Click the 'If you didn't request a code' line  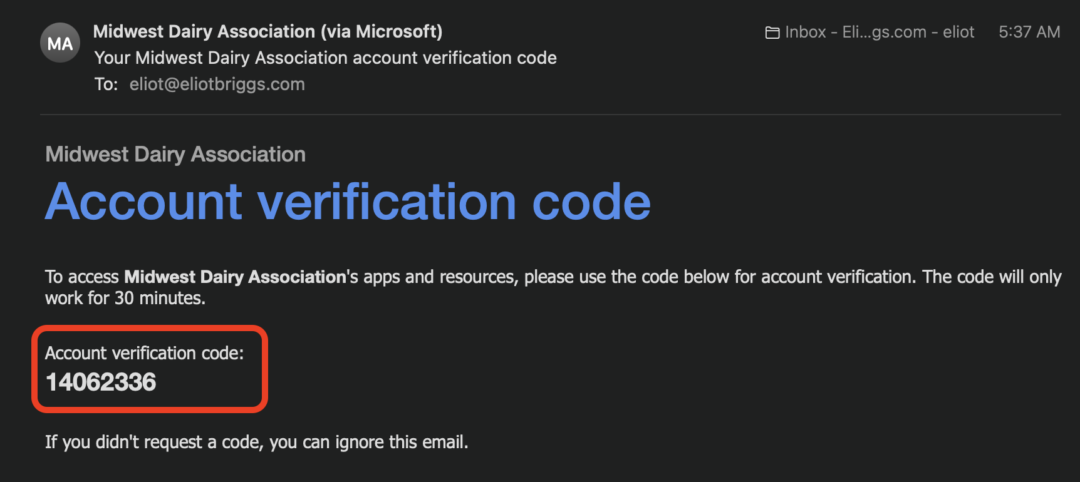click(x=256, y=442)
